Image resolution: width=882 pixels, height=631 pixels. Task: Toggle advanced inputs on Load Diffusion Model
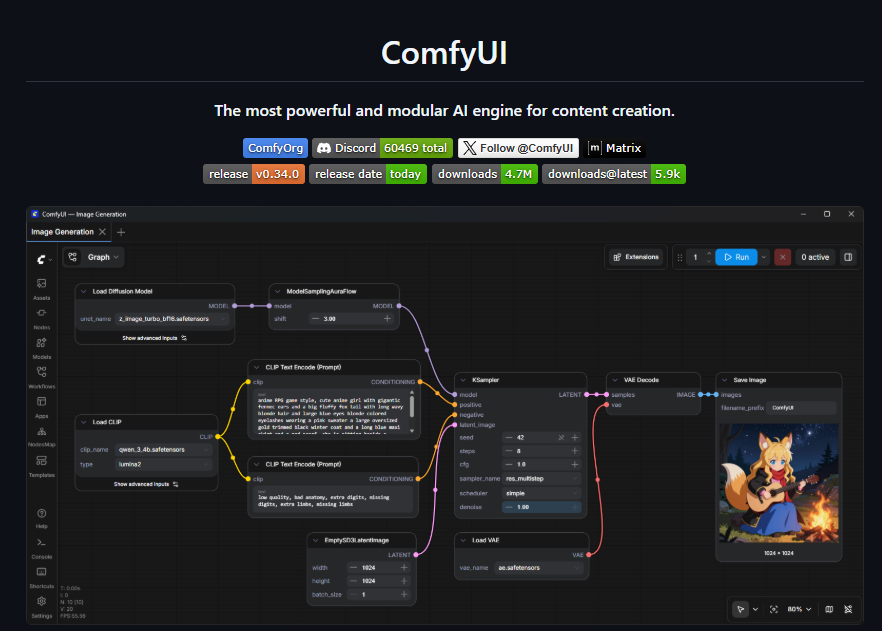[x=155, y=338]
